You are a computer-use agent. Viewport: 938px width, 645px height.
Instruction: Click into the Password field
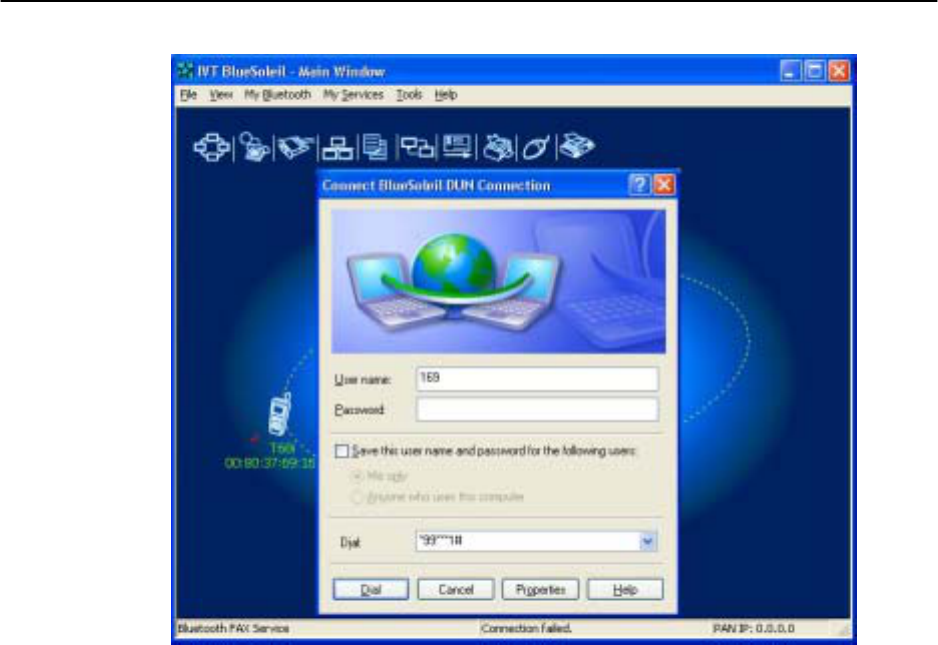537,409
